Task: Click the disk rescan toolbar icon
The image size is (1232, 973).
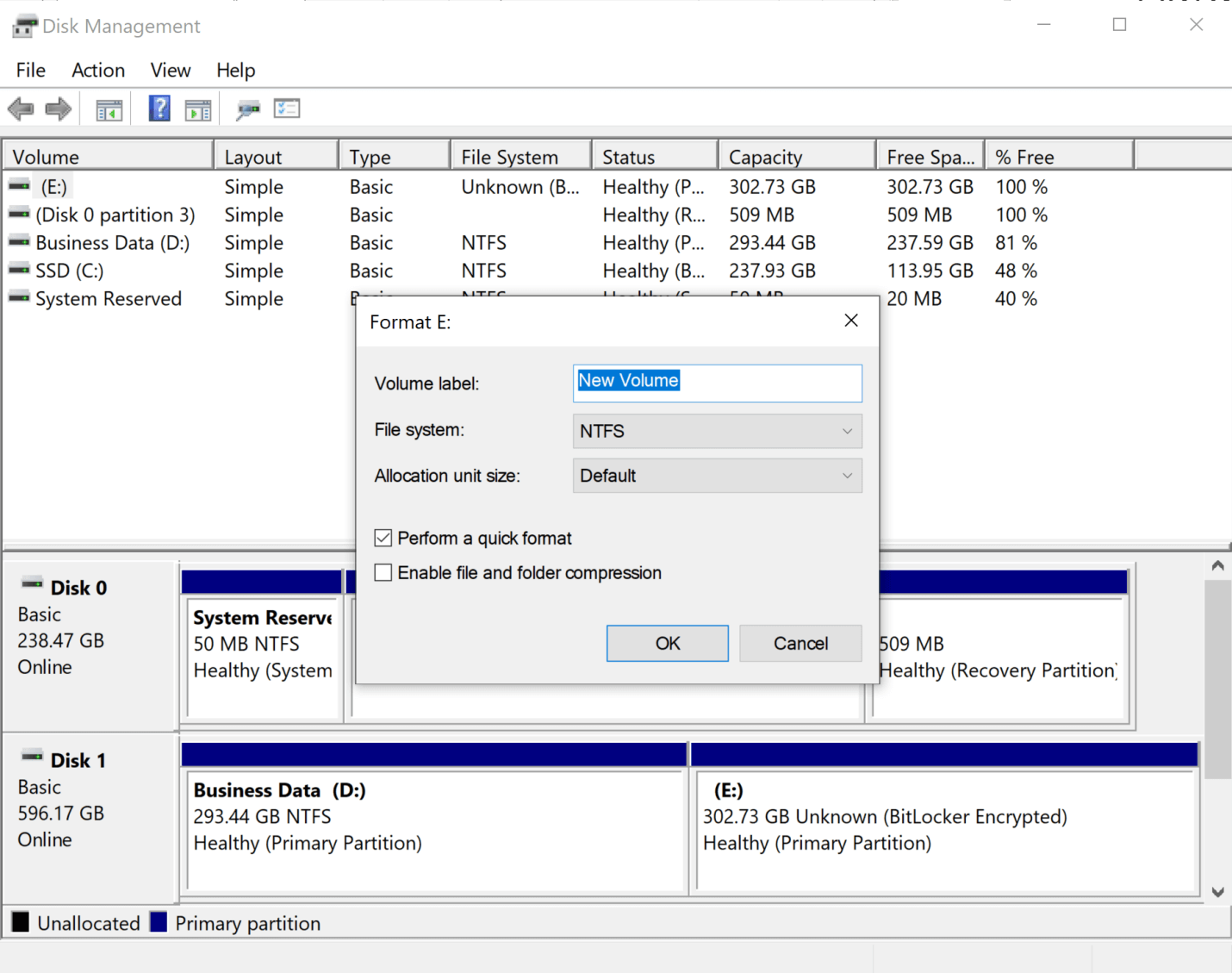Action: click(248, 108)
